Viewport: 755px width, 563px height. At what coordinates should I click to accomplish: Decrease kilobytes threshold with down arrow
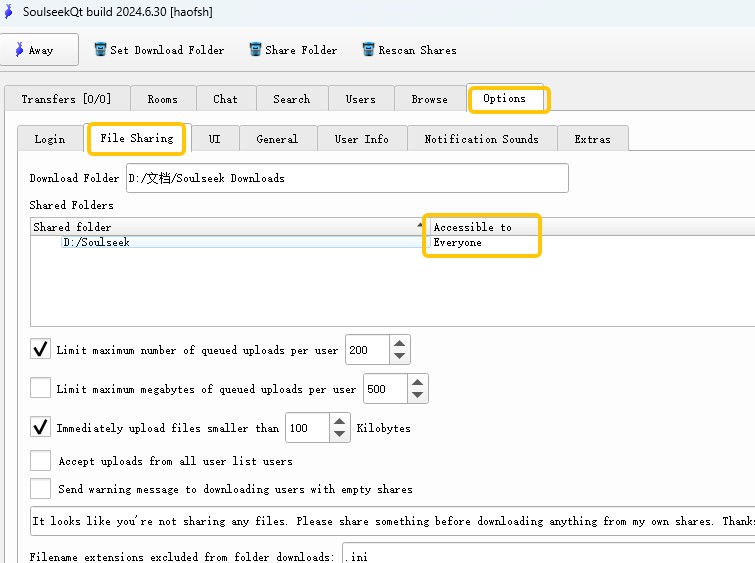(x=339, y=434)
